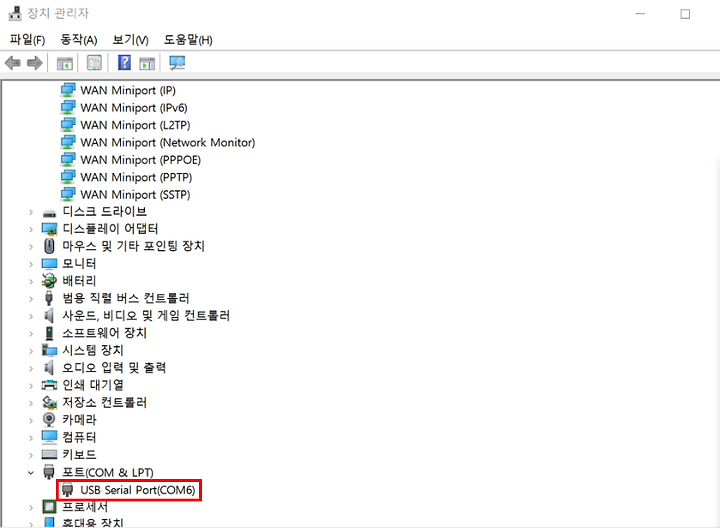Expand 사운드, 비디오 및 게임 컨트롤러
Viewport: 720px width, 528px height.
[31, 316]
